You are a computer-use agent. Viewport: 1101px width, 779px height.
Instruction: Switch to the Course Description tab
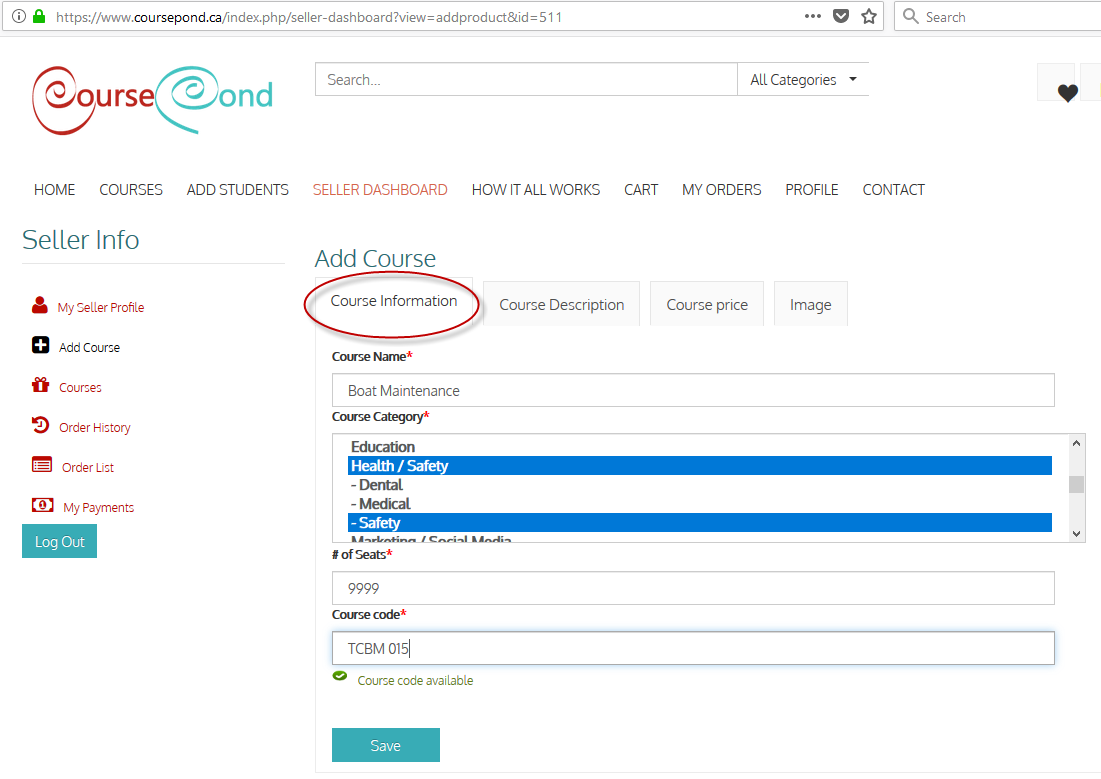[x=562, y=305]
